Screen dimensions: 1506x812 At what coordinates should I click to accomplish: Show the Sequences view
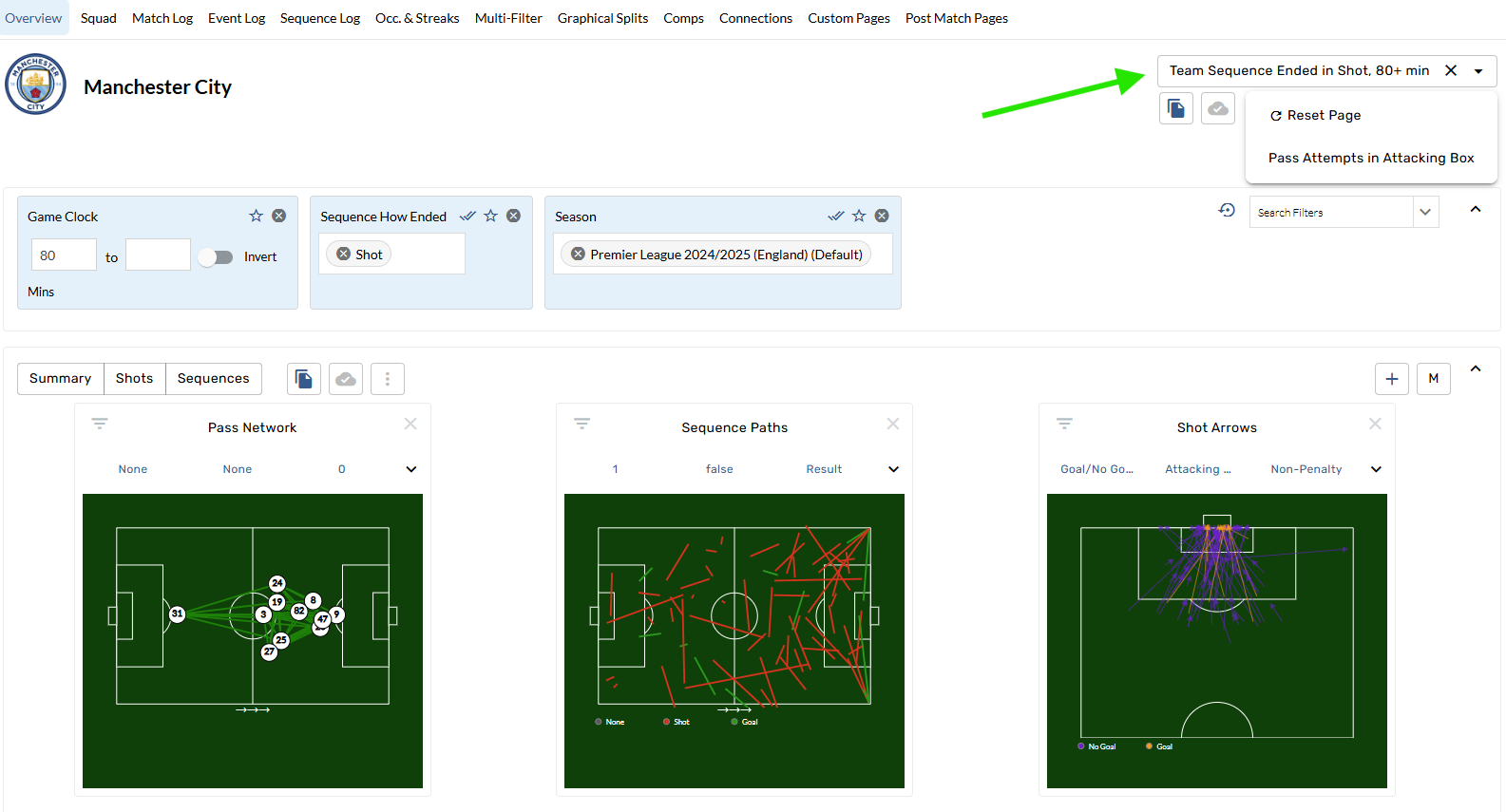[214, 378]
